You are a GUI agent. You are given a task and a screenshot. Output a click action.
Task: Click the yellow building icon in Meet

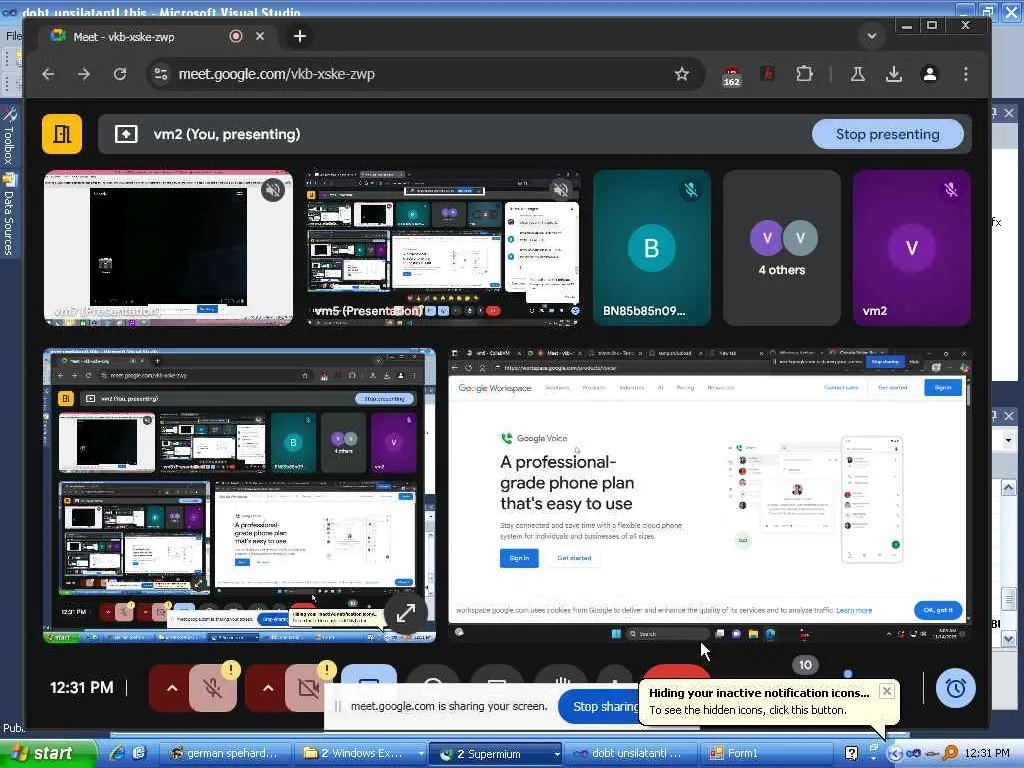62,135
